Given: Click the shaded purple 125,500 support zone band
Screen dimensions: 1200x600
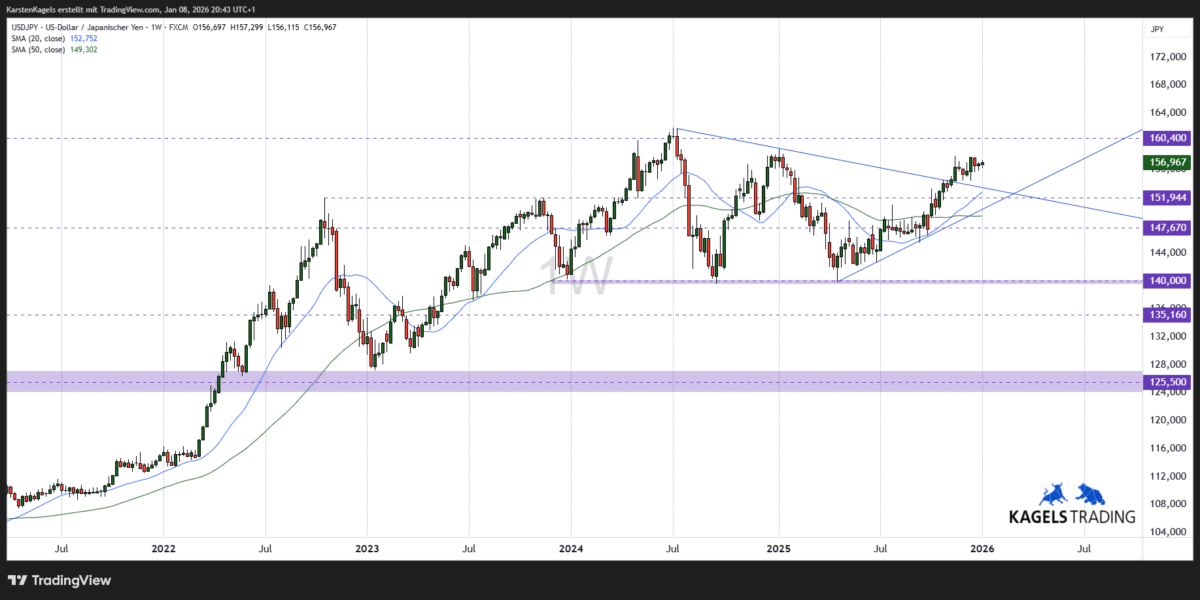Looking at the screenshot, I should [500, 381].
